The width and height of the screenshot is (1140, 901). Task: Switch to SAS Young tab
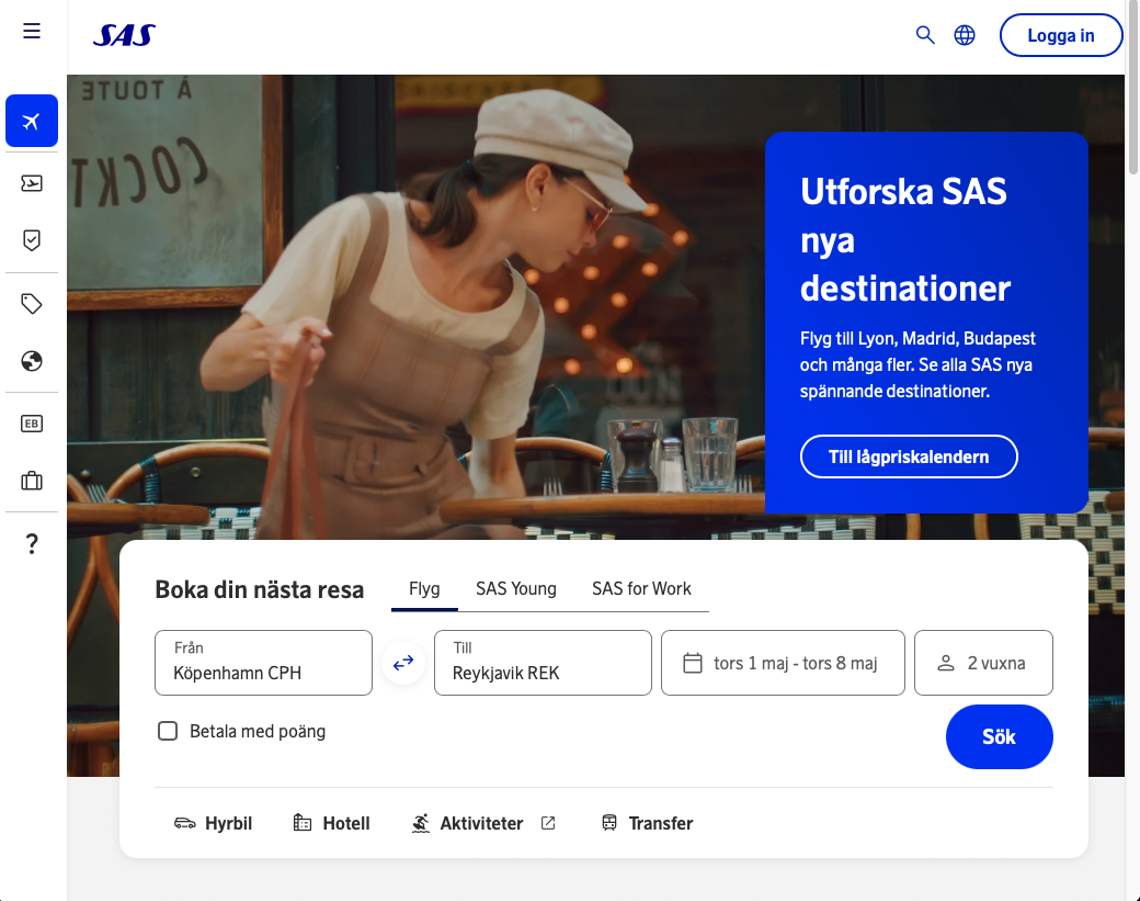coord(516,589)
